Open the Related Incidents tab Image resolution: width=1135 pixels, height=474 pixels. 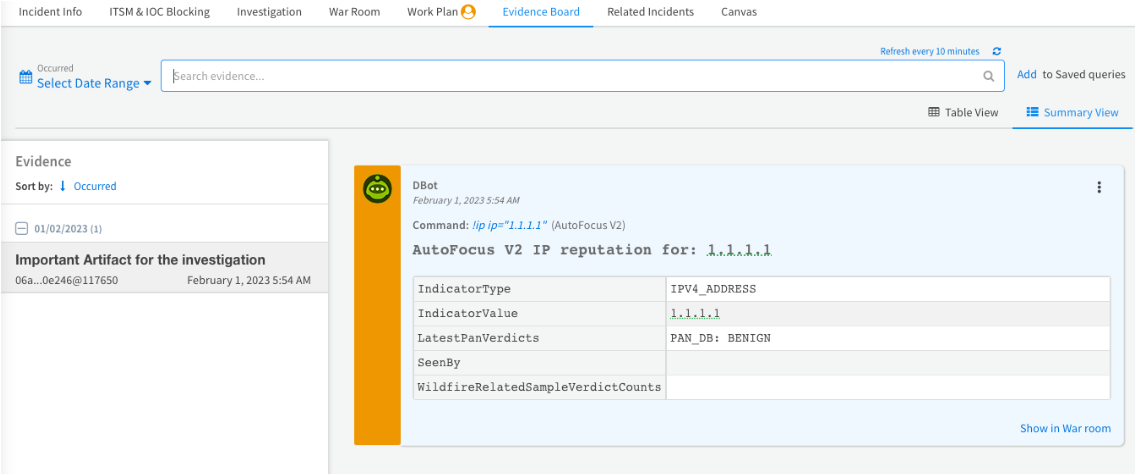tap(650, 12)
